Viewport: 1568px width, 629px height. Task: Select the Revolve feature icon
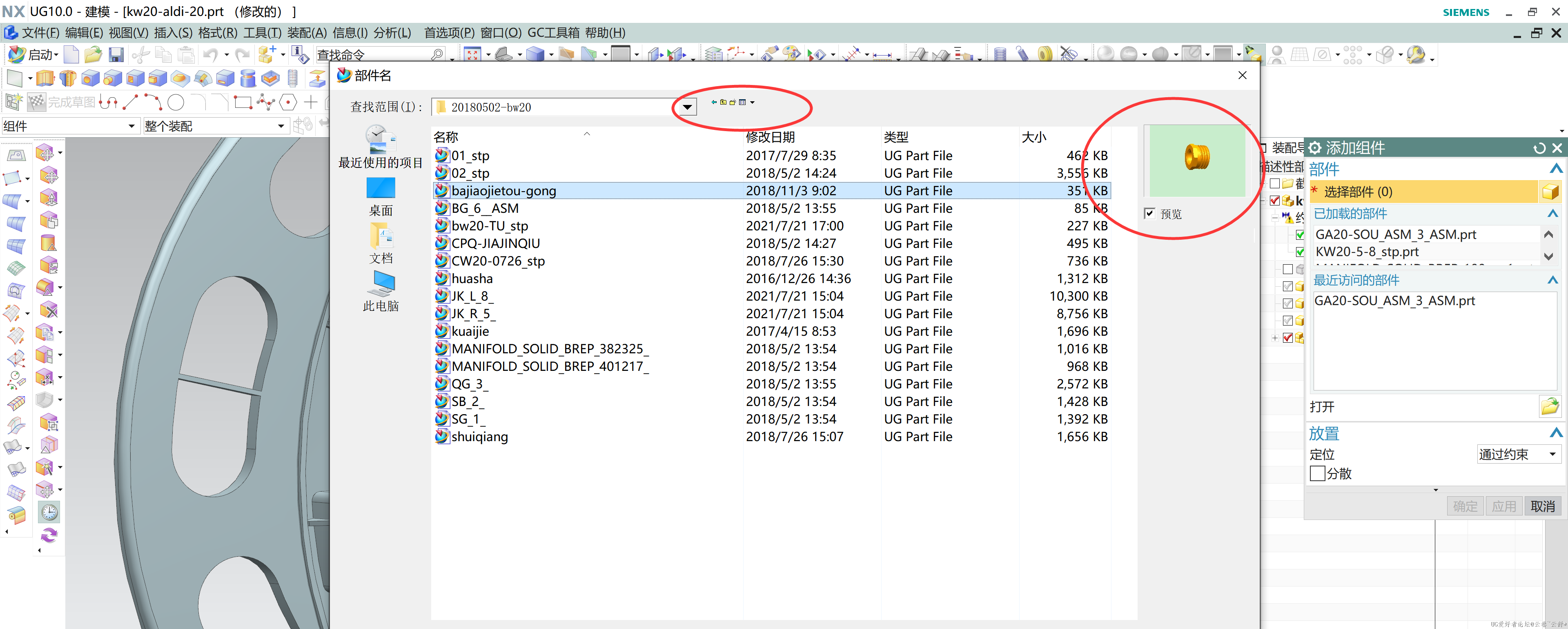point(67,78)
